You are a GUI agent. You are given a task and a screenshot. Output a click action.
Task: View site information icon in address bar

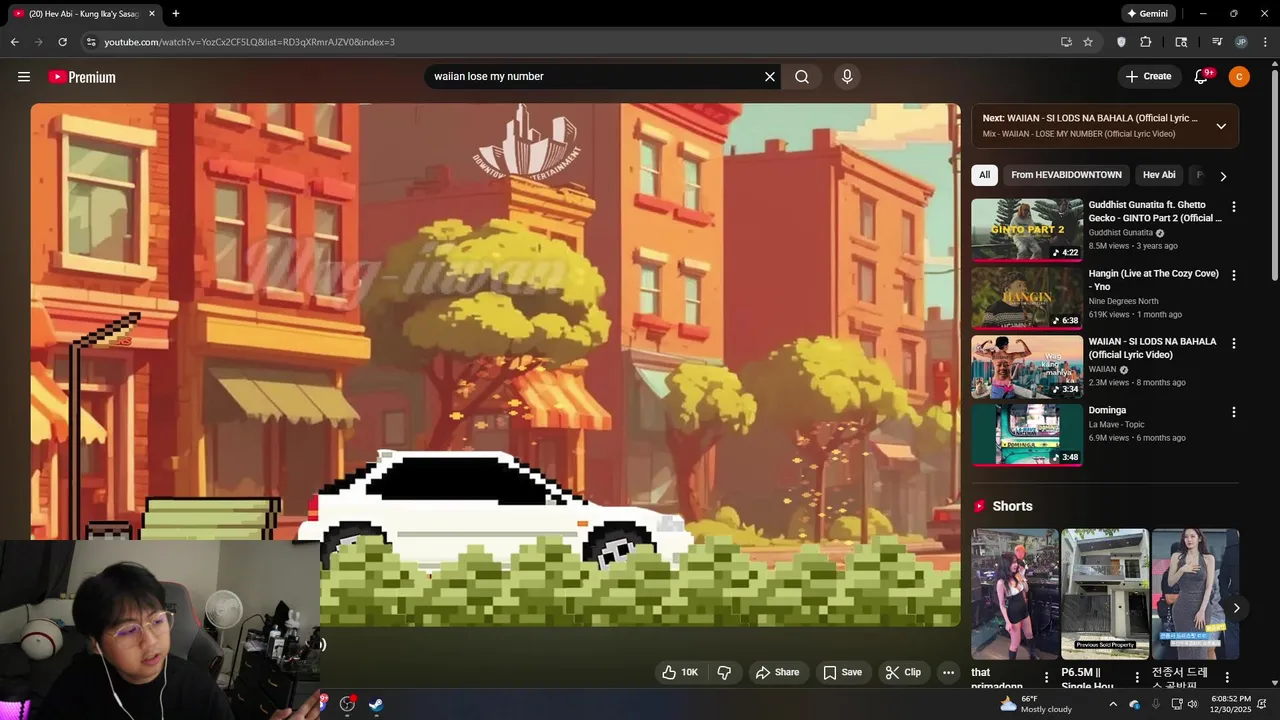91,42
